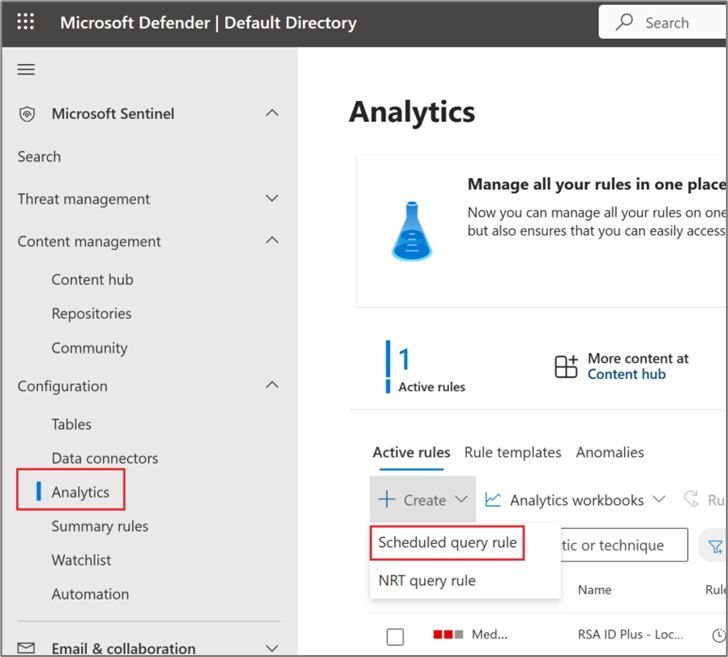Click the flask illustration in banner
Image resolution: width=728 pixels, height=657 pixels.
(411, 231)
